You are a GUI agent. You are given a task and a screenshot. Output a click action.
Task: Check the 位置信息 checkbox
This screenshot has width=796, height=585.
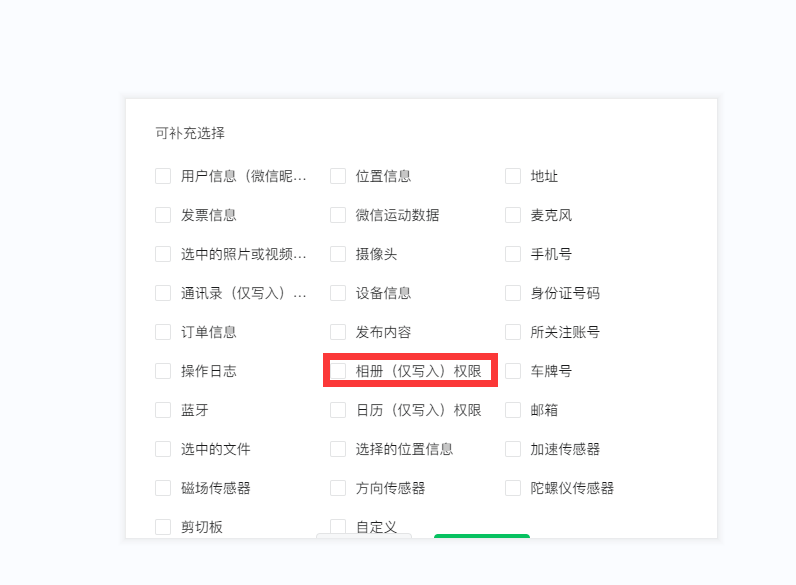(338, 176)
